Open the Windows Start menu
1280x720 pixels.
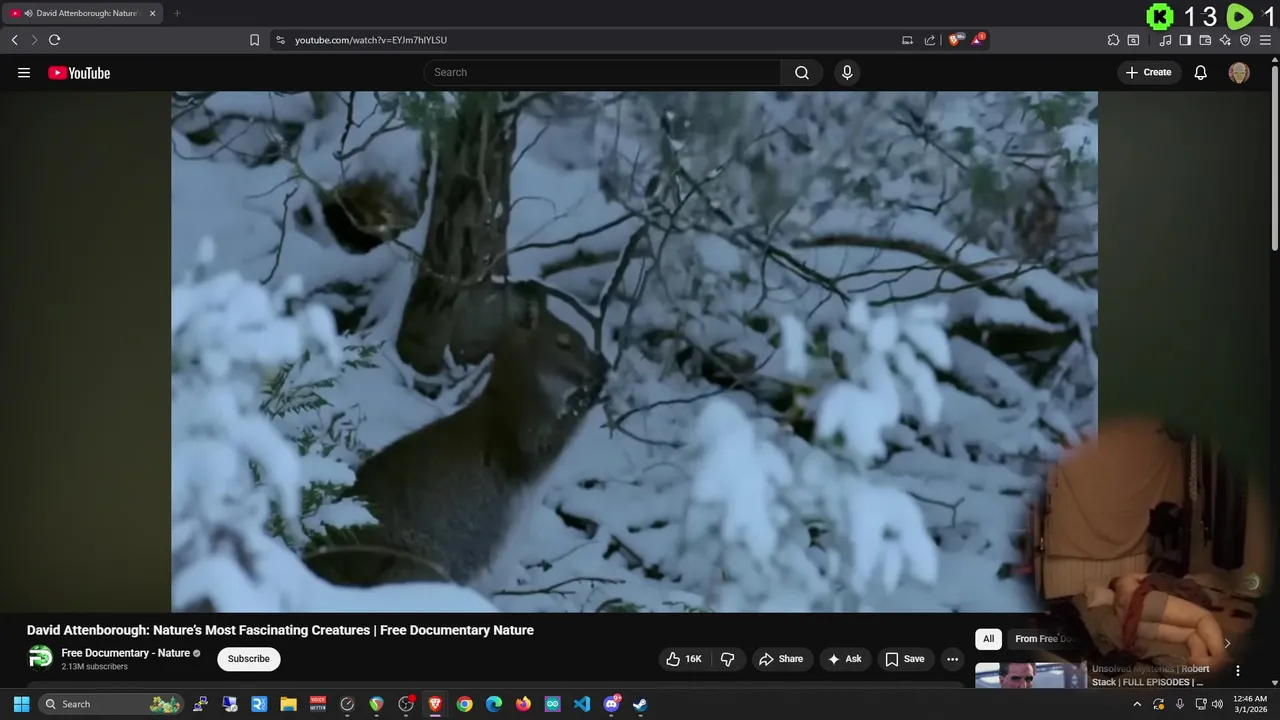point(21,704)
